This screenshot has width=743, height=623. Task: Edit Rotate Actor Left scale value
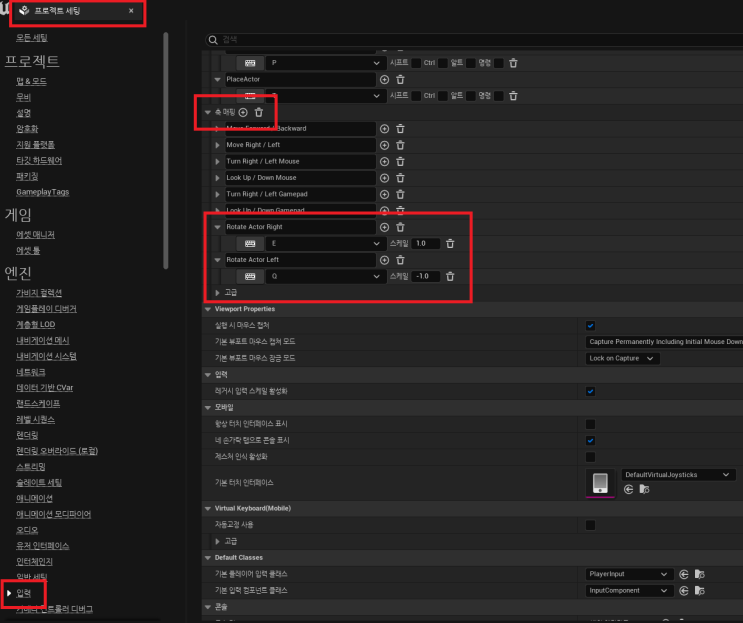(x=426, y=276)
